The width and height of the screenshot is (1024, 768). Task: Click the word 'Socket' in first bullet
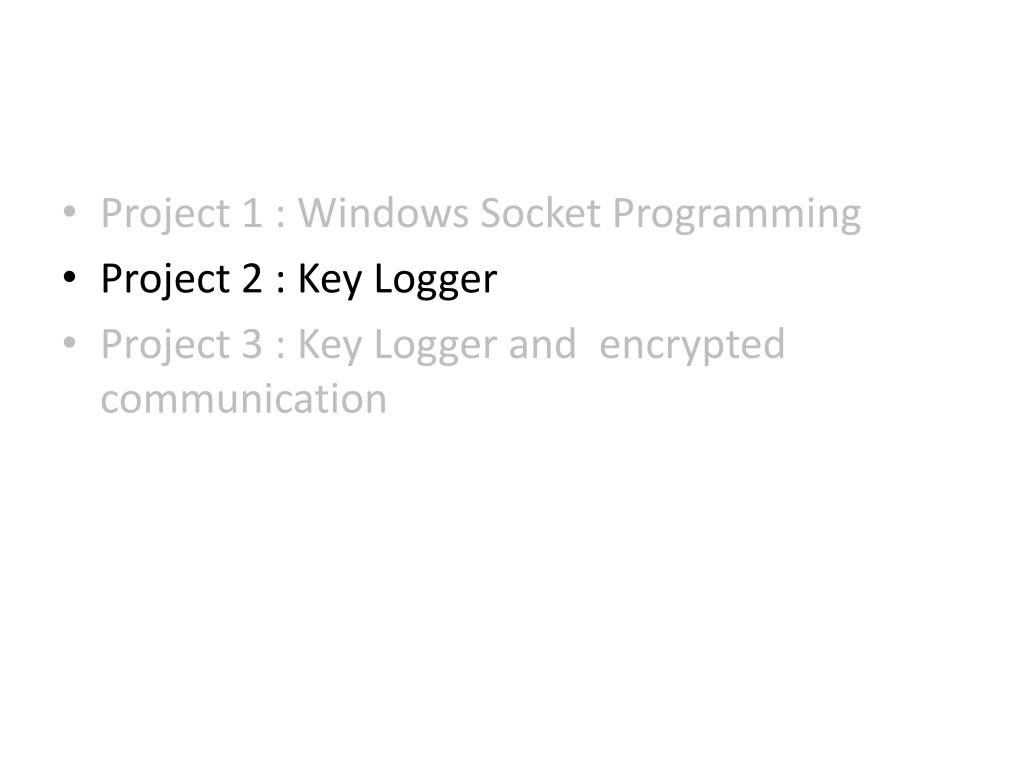click(540, 212)
